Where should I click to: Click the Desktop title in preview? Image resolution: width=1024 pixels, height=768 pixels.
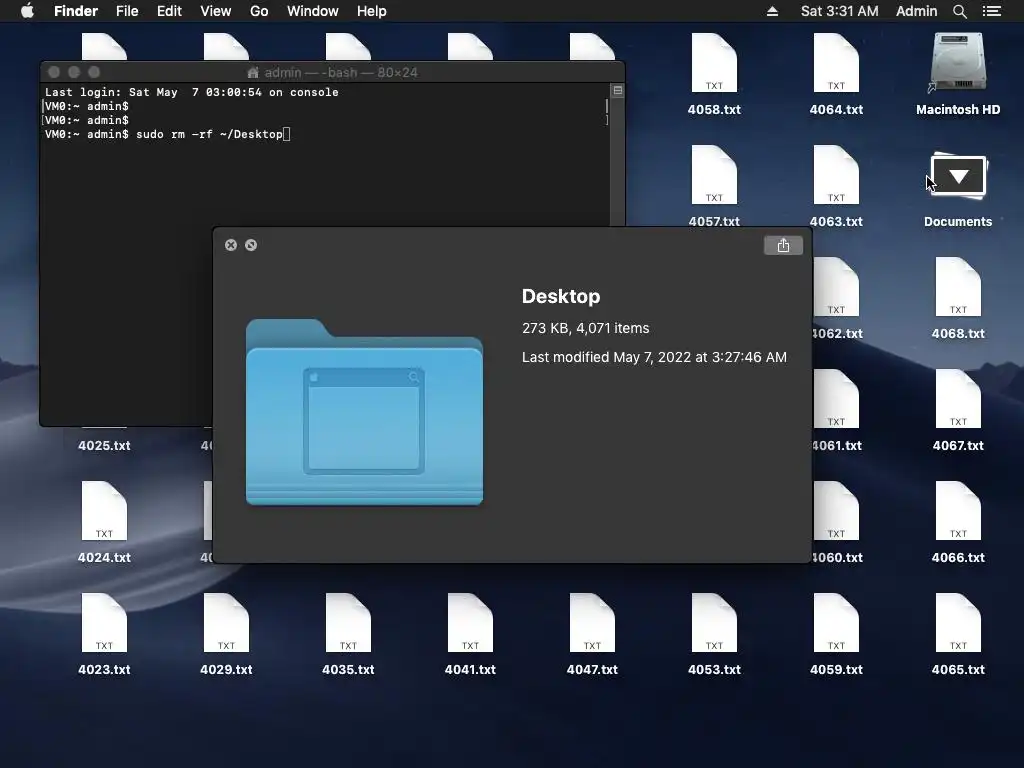click(x=561, y=296)
